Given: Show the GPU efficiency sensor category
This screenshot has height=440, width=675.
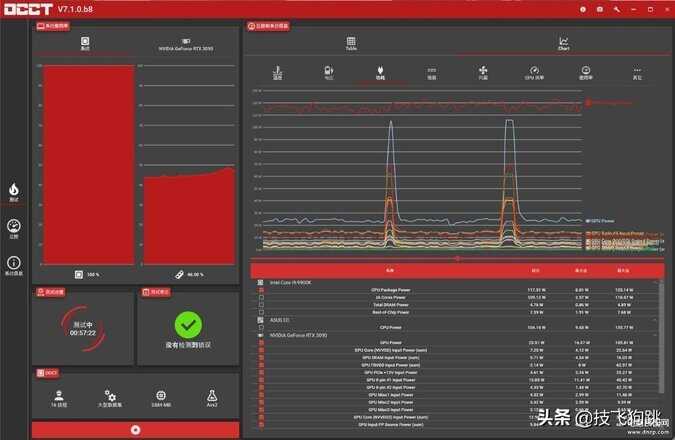Looking at the screenshot, I should (x=534, y=72).
